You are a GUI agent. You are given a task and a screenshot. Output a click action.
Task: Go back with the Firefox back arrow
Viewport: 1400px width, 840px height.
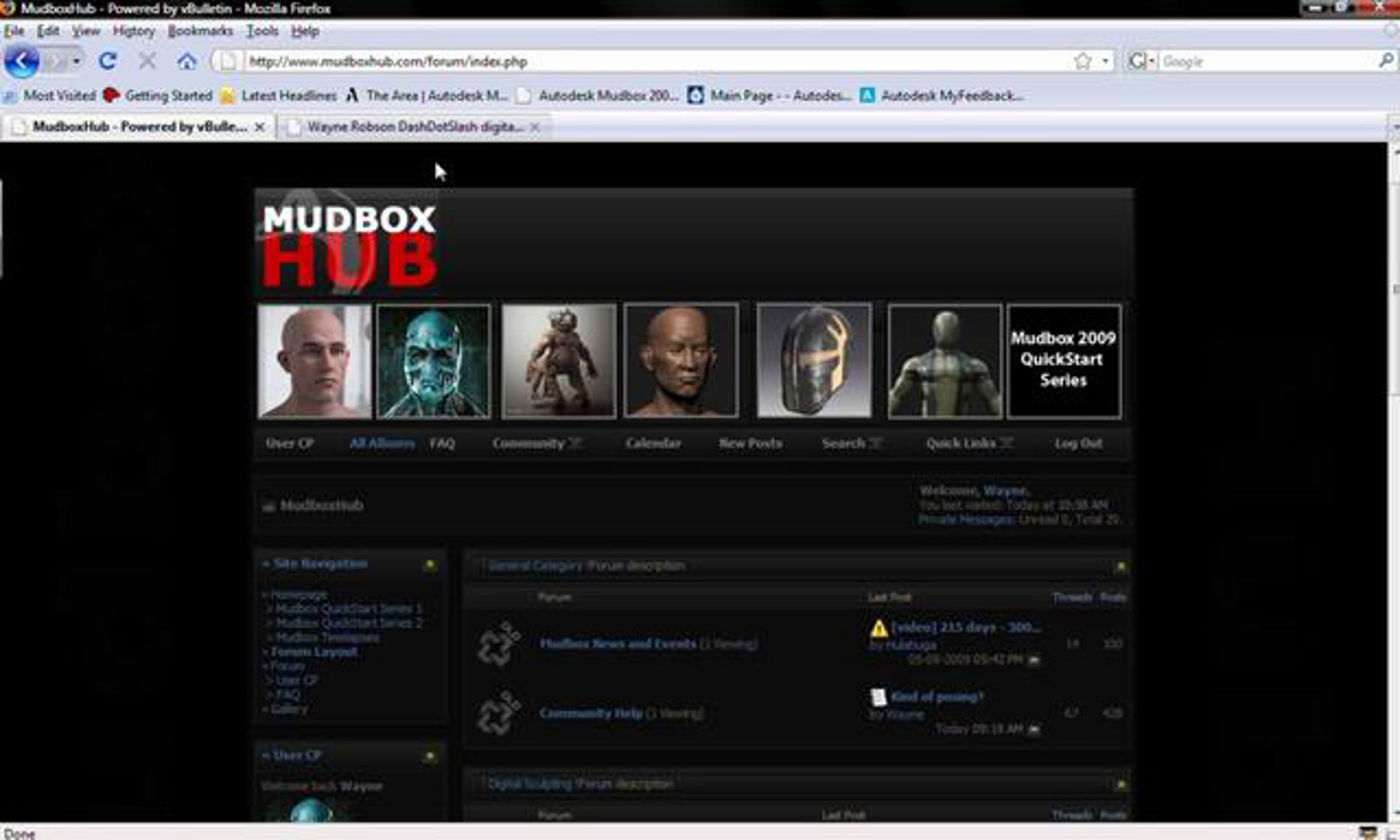[x=22, y=61]
